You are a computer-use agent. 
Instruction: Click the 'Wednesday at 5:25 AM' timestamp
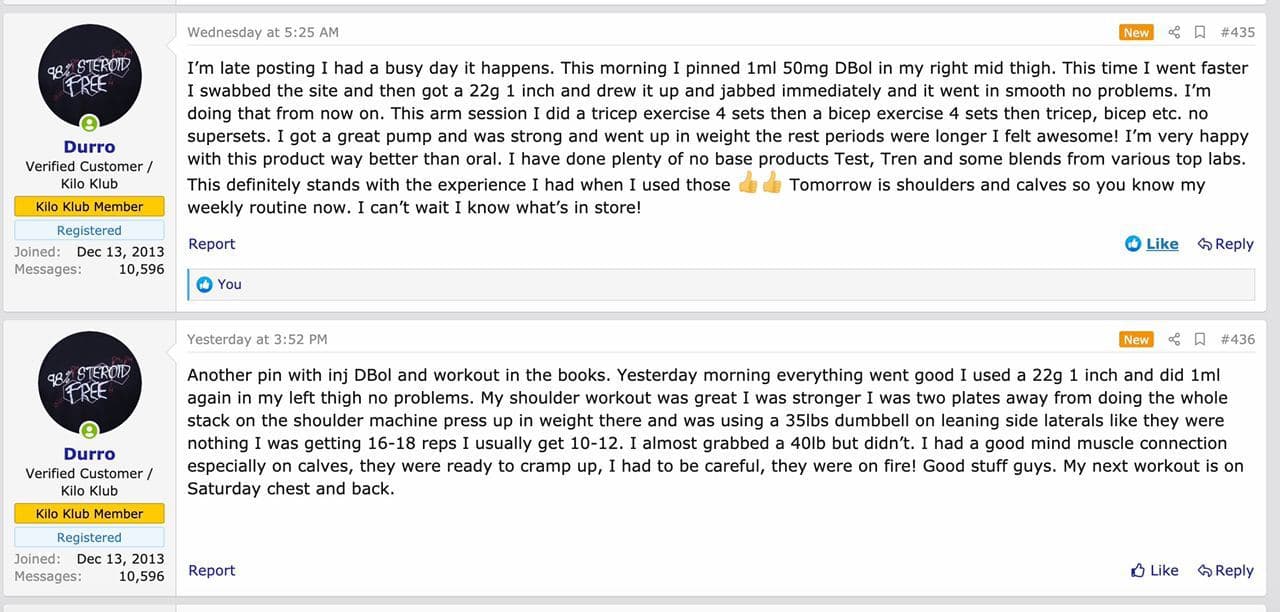point(263,32)
